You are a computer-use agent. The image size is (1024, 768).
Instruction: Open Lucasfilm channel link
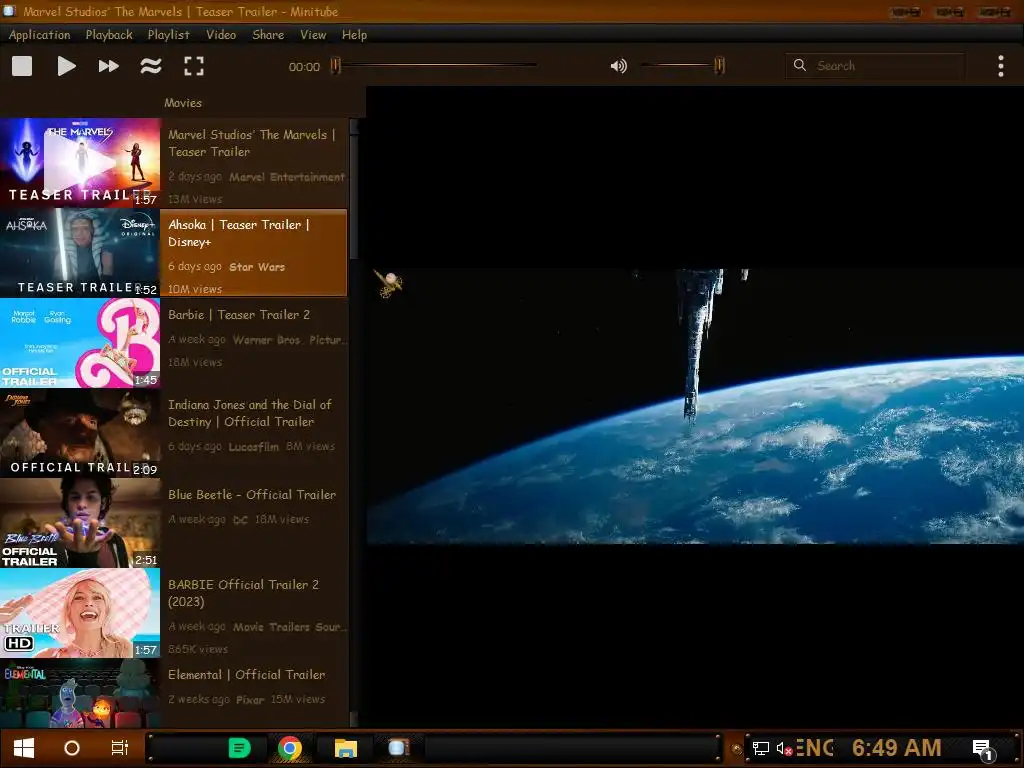pyautogui.click(x=253, y=447)
